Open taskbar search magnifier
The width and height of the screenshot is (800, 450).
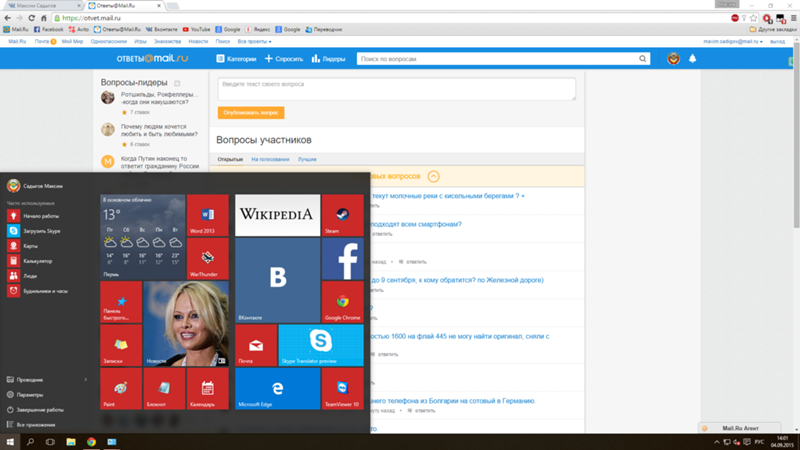pyautogui.click(x=30, y=442)
